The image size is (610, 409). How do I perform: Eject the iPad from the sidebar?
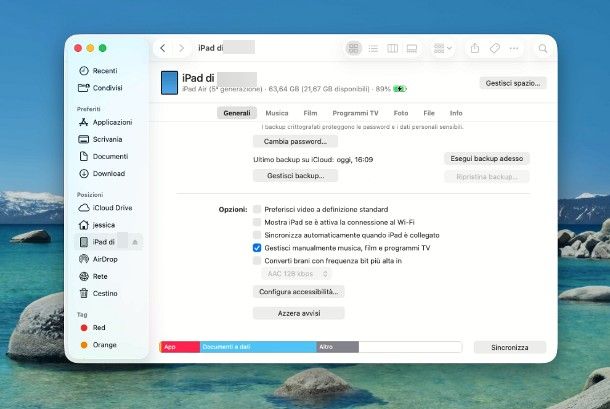(x=135, y=242)
